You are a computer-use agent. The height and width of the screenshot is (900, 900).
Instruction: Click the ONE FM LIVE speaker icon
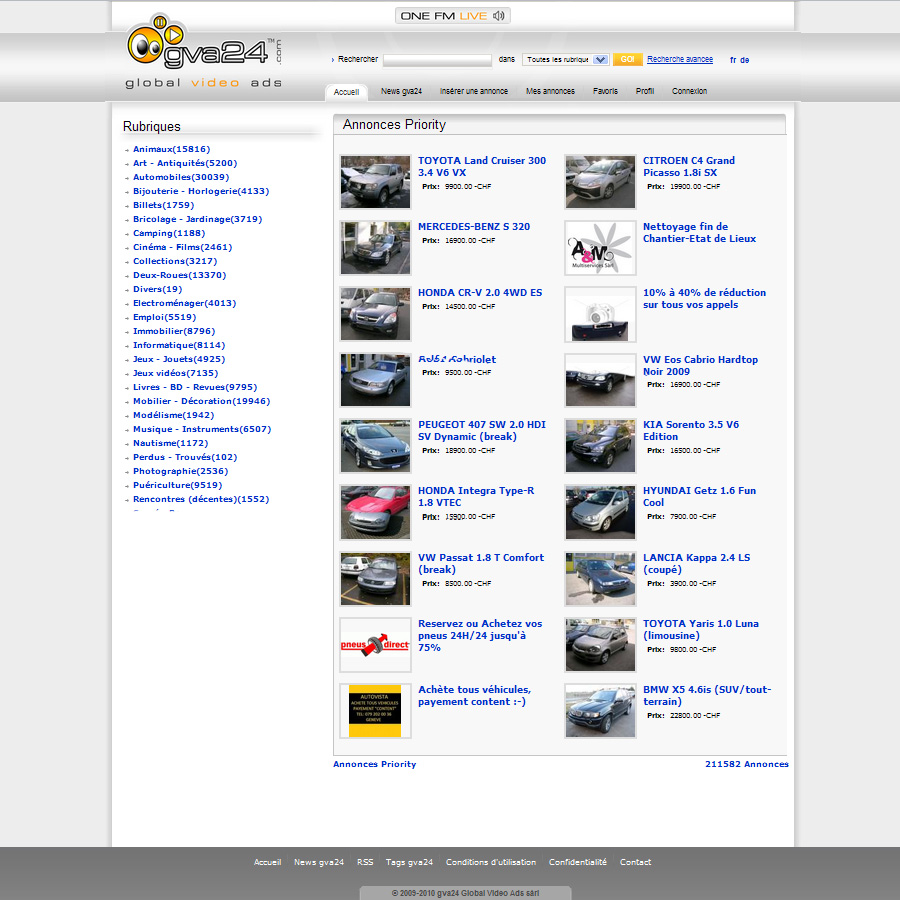[500, 15]
